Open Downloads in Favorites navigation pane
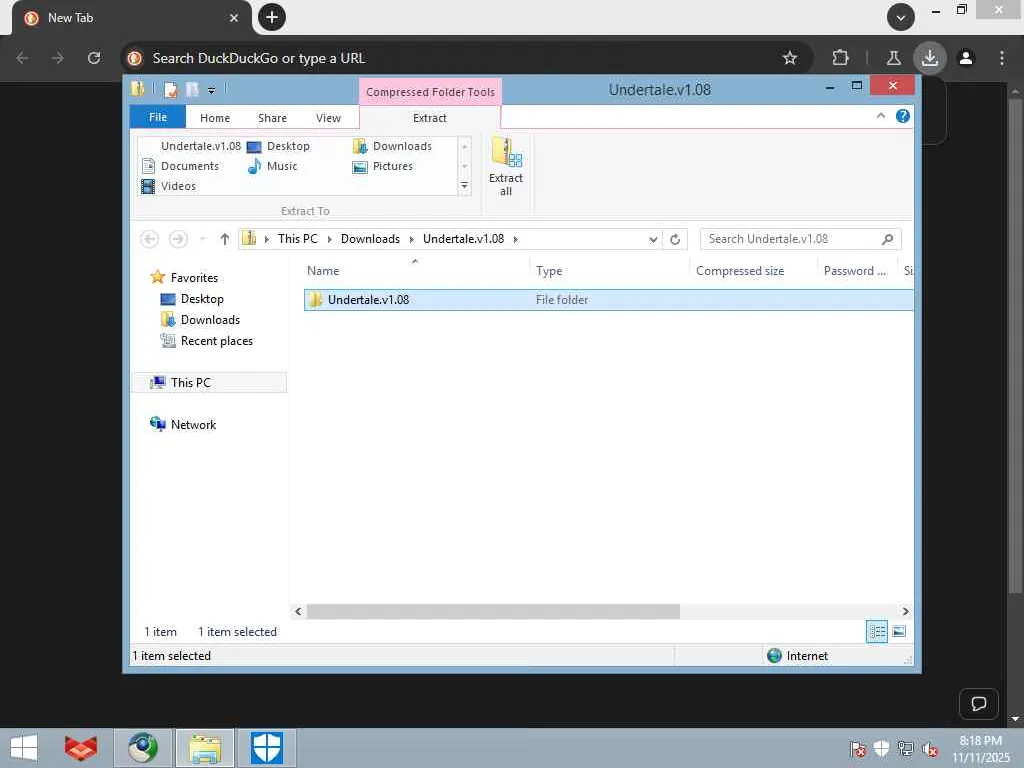 click(x=210, y=319)
